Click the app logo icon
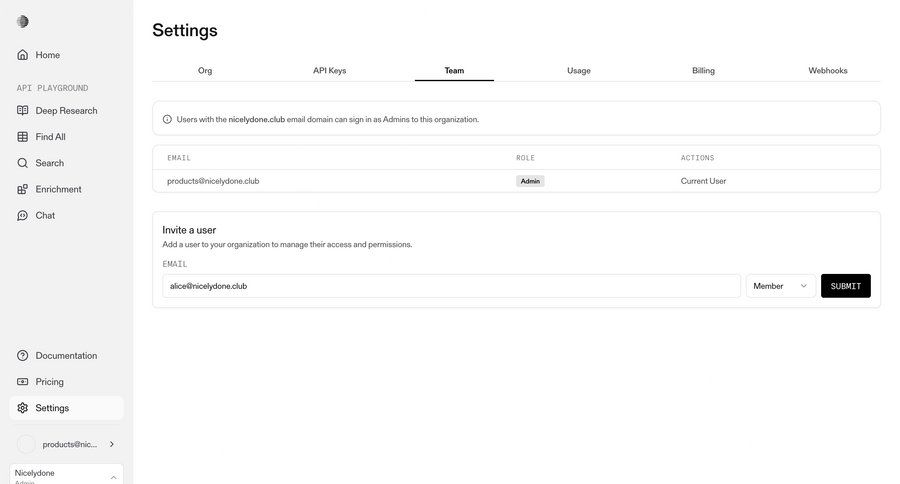 [x=23, y=22]
